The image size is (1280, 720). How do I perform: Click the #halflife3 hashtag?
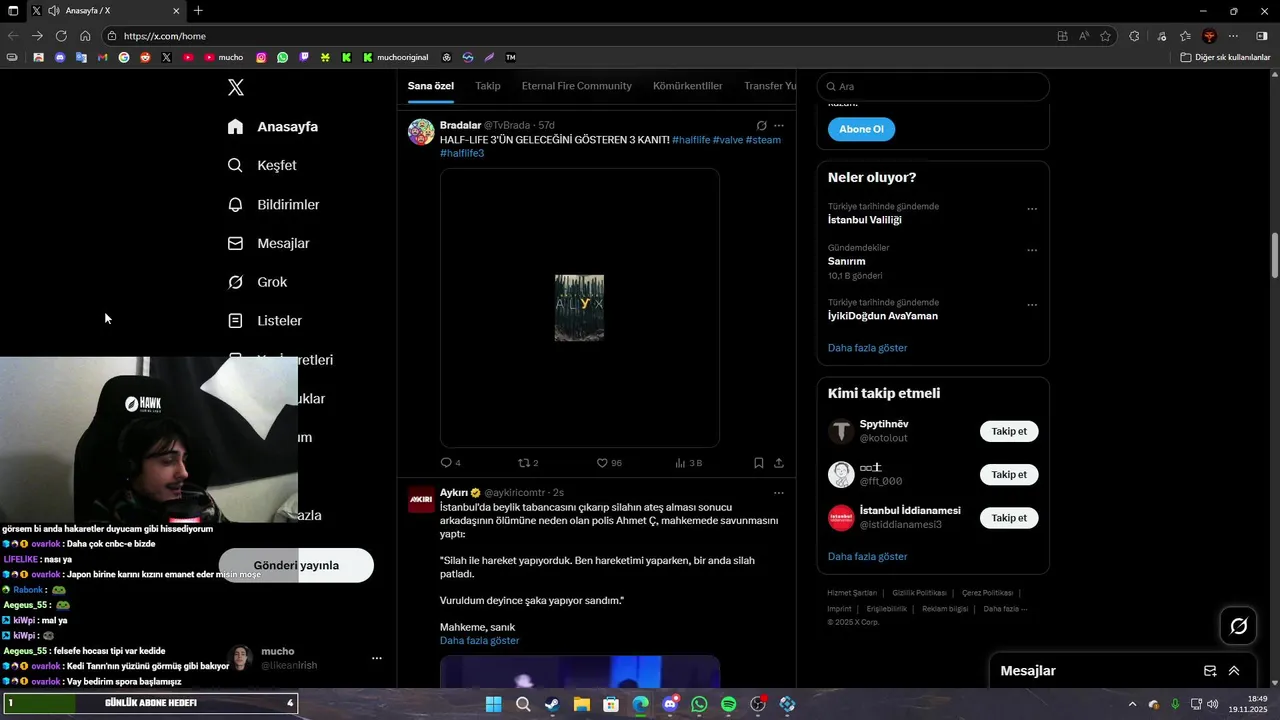pos(462,153)
